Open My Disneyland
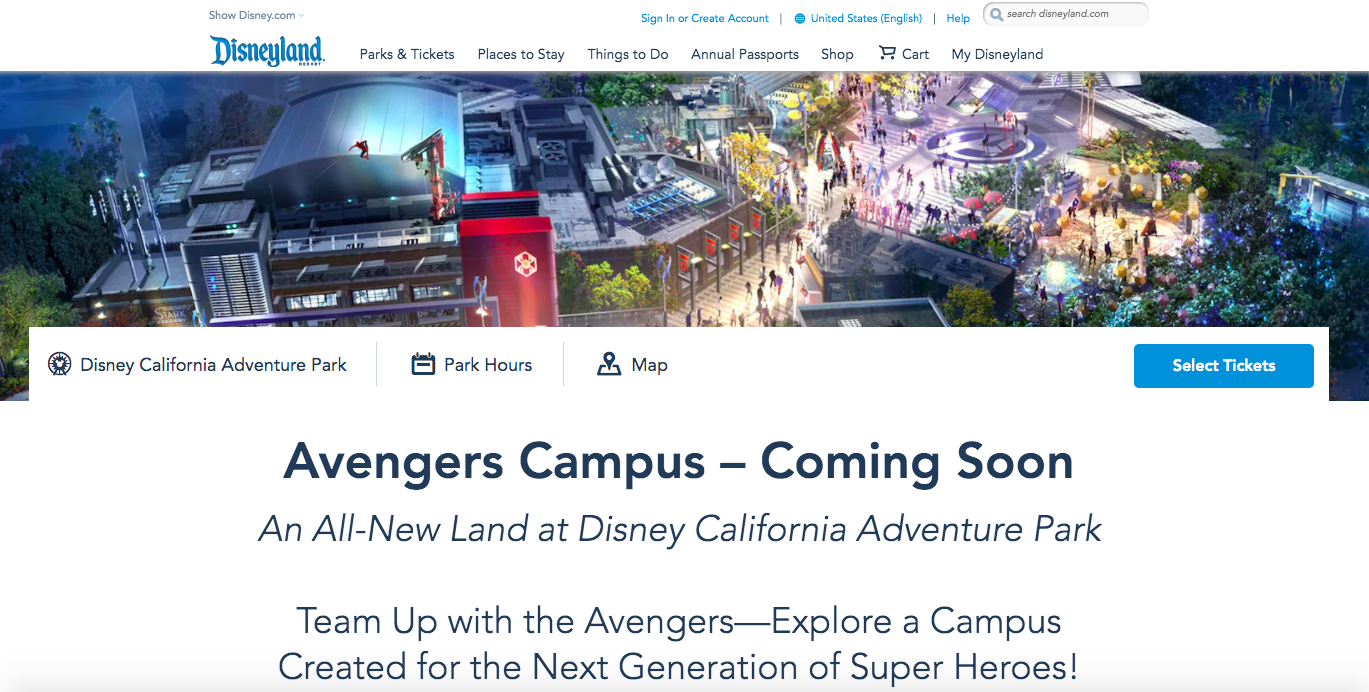Viewport: 1369px width, 692px height. pos(997,54)
